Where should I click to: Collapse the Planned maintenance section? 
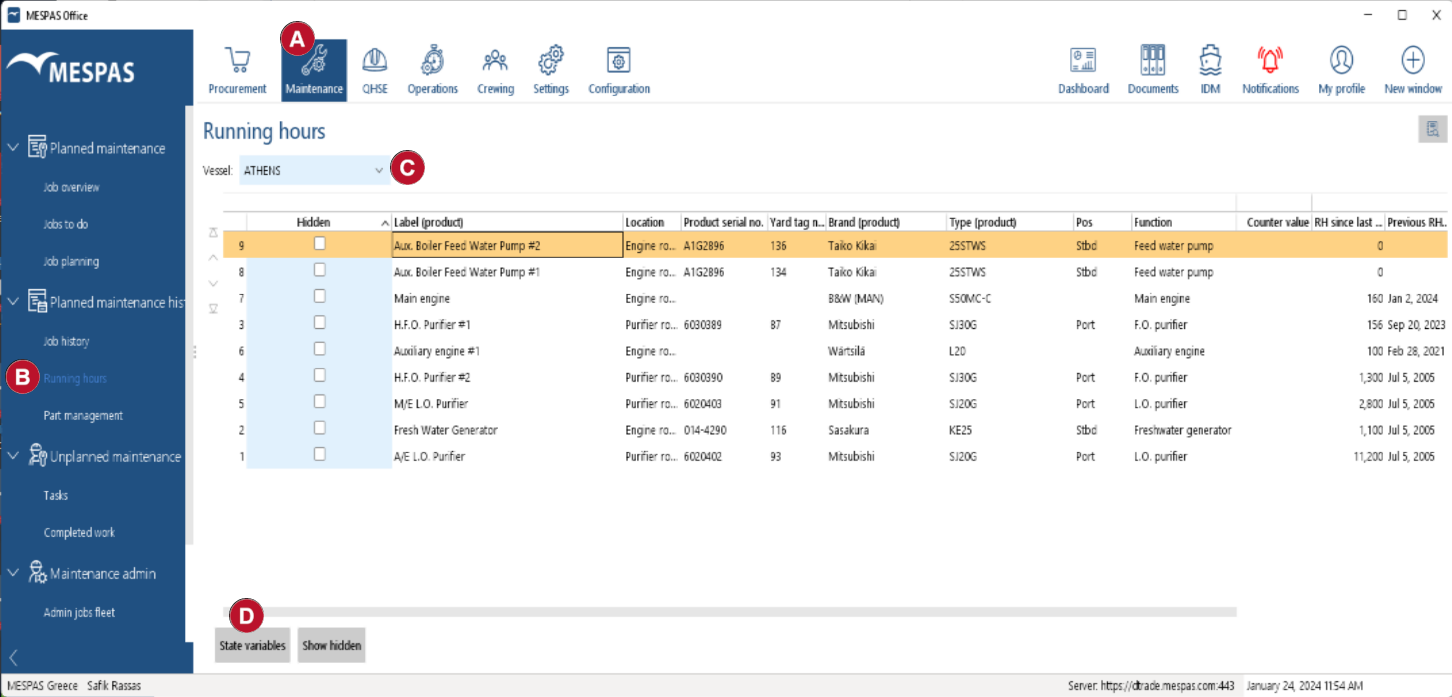coord(13,148)
